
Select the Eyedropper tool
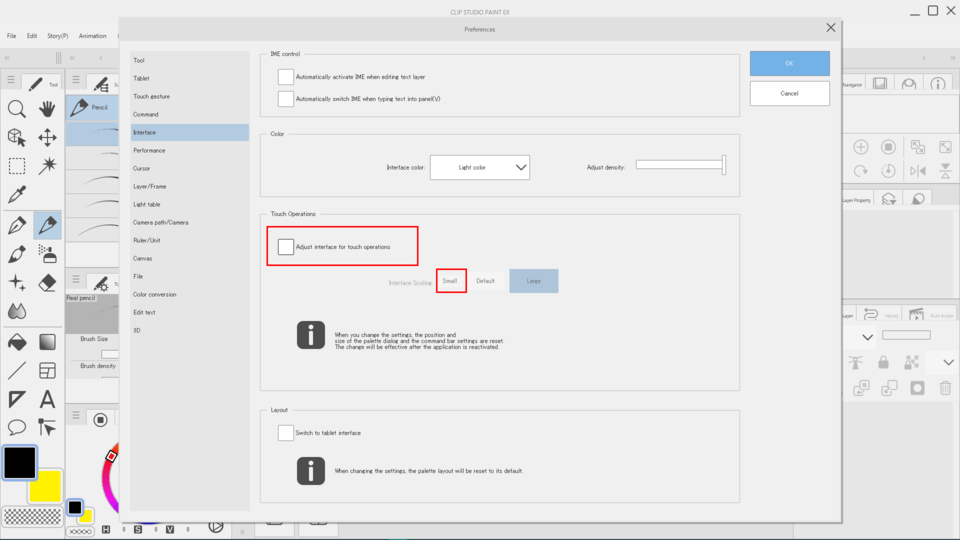(x=17, y=195)
